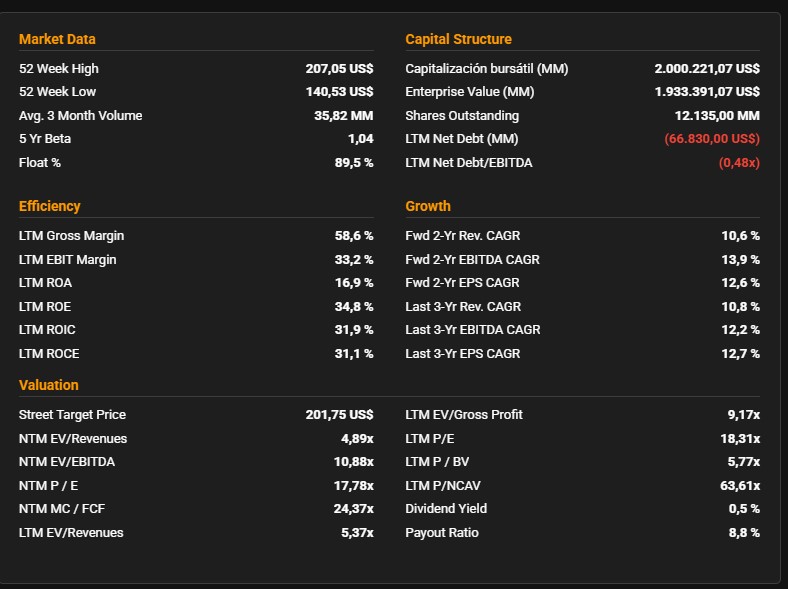This screenshot has height=589, width=788.
Task: Select the LTM ROIC percentage value
Action: tap(354, 330)
